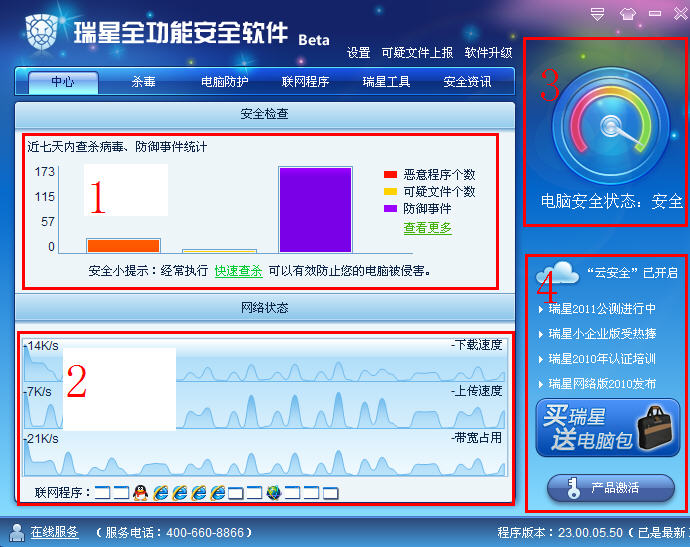Screen dimensions: 690x547
Task: Click the 上传速度 label
Action: pyautogui.click(x=477, y=391)
